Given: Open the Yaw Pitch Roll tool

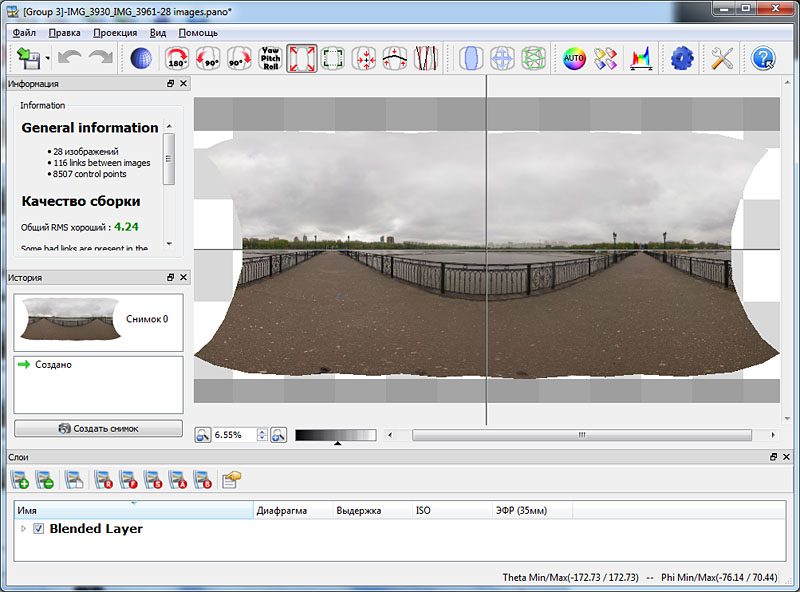Looking at the screenshot, I should 270,58.
